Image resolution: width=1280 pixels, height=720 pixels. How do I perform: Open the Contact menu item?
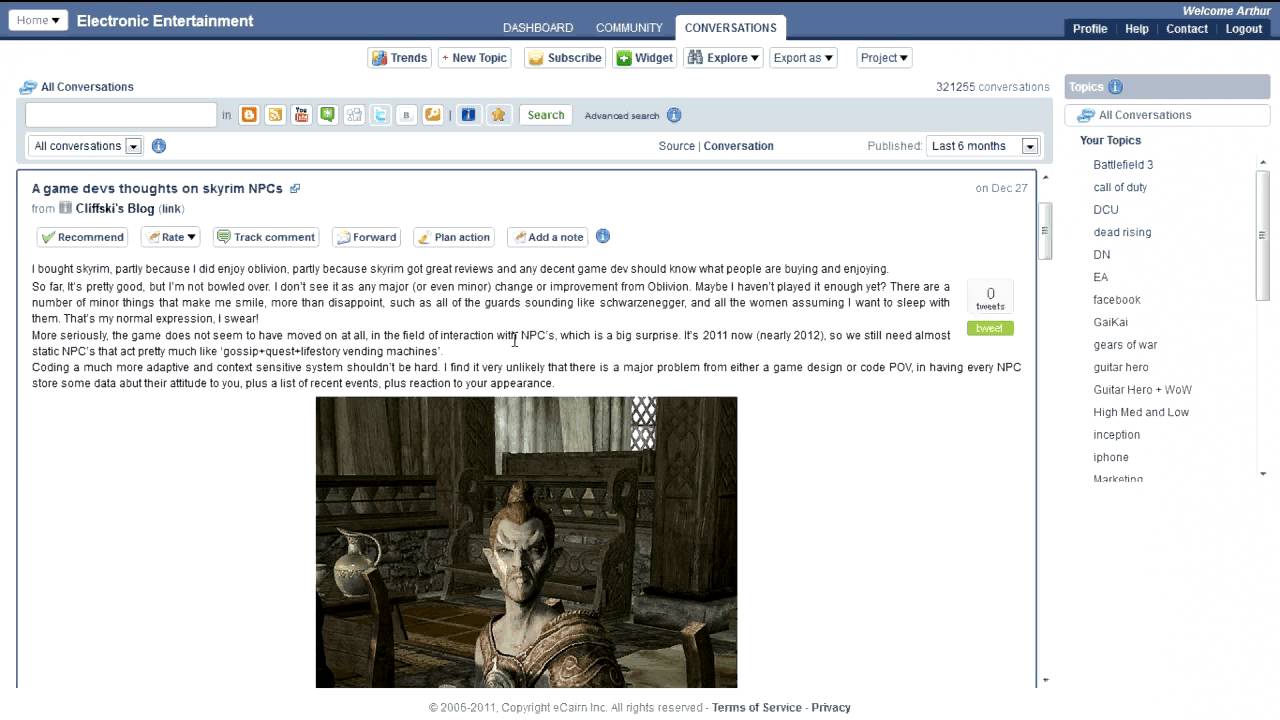1187,29
